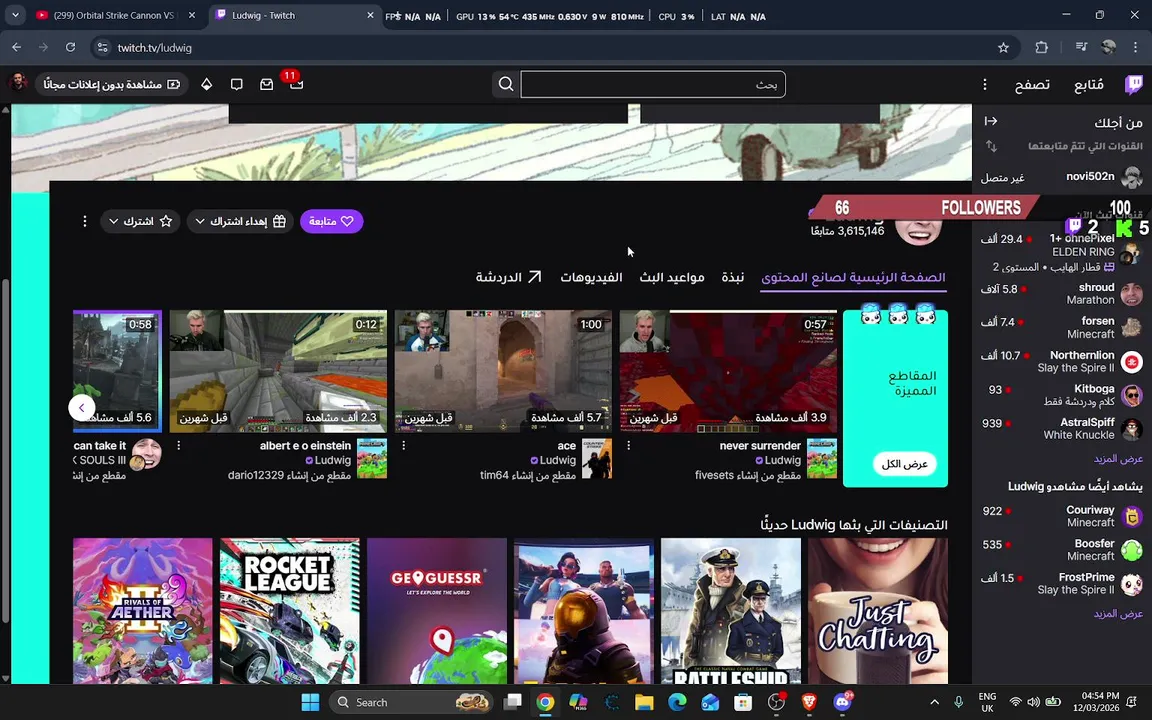Open channel more options dots near اشترك
The width and height of the screenshot is (1152, 720).
pos(84,221)
